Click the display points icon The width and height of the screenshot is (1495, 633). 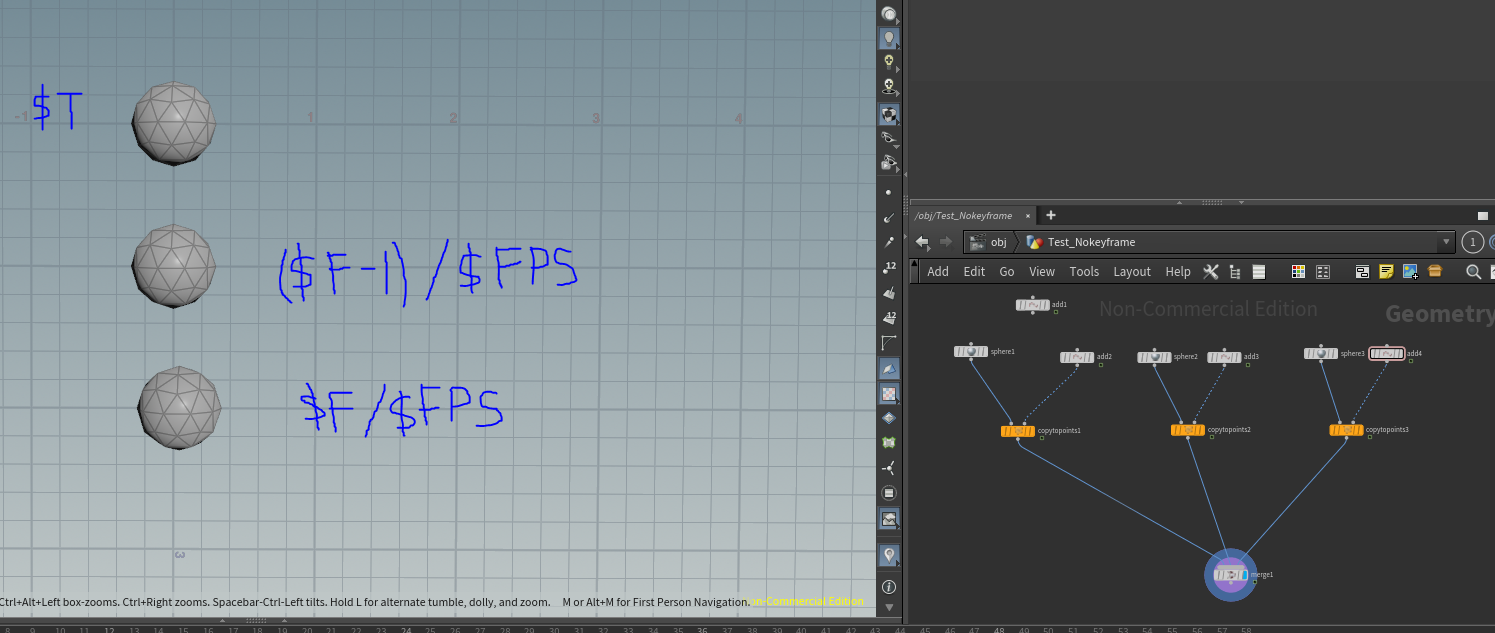[889, 191]
